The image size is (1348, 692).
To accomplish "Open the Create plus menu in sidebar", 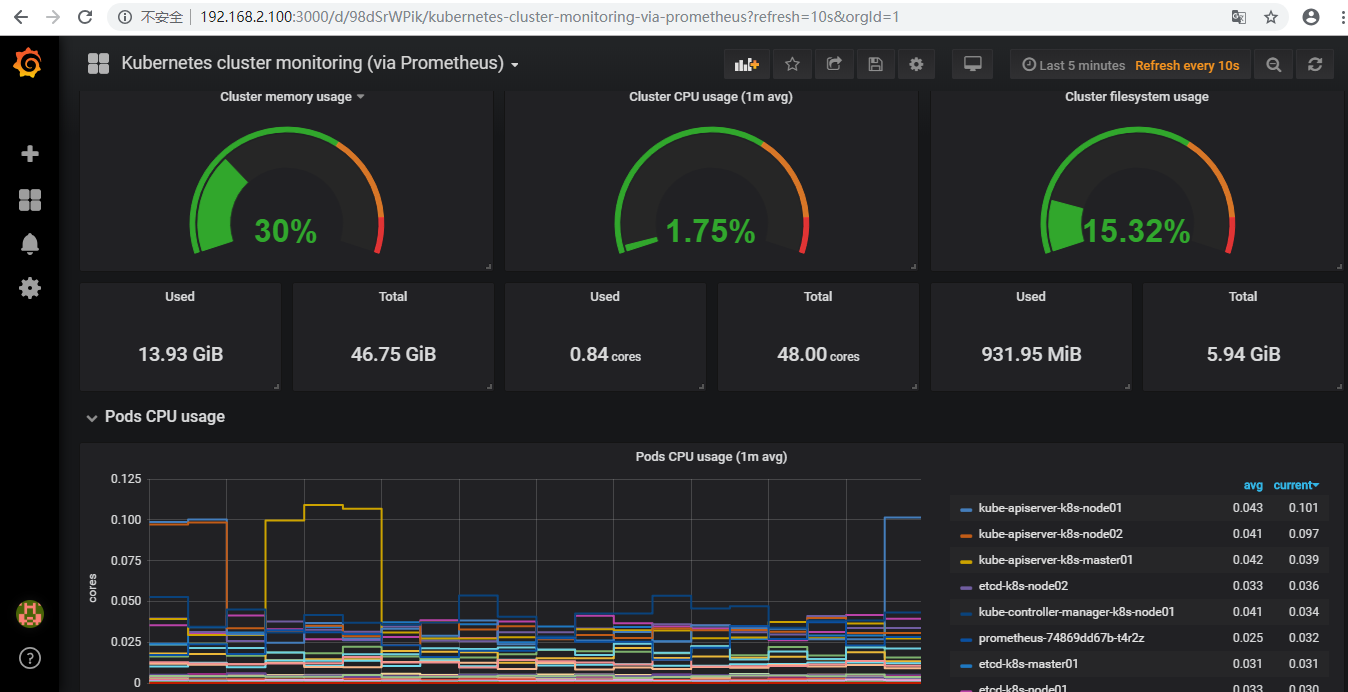I will [x=30, y=154].
